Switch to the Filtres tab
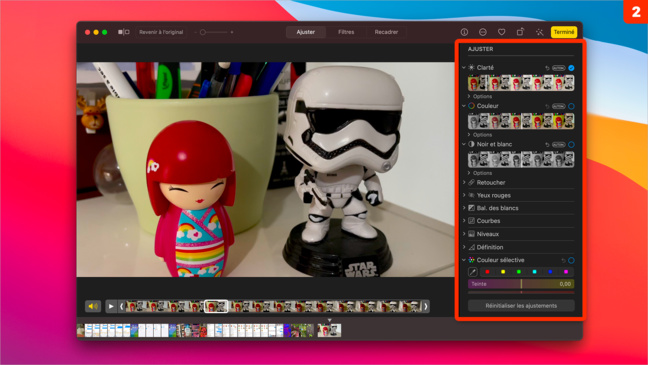 [x=346, y=32]
